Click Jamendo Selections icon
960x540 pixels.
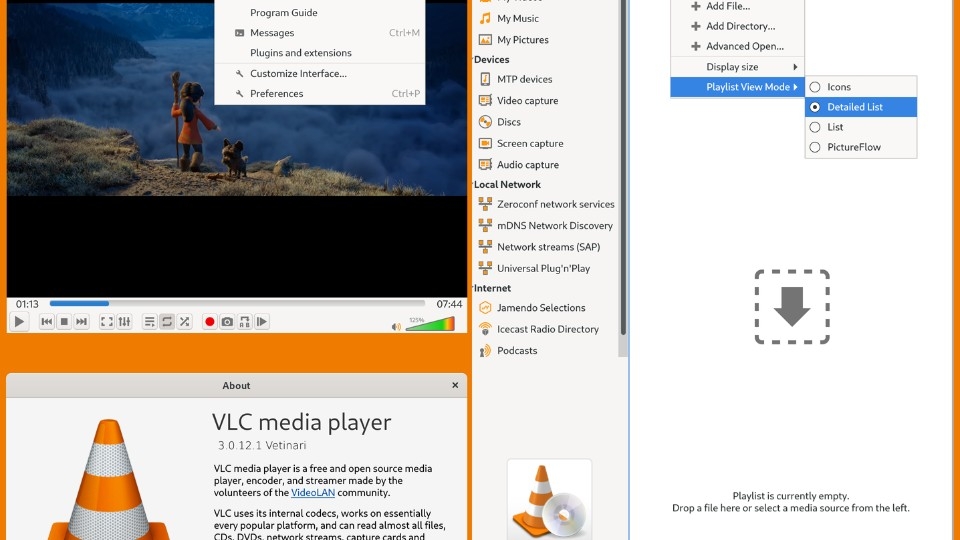pyautogui.click(x=485, y=307)
